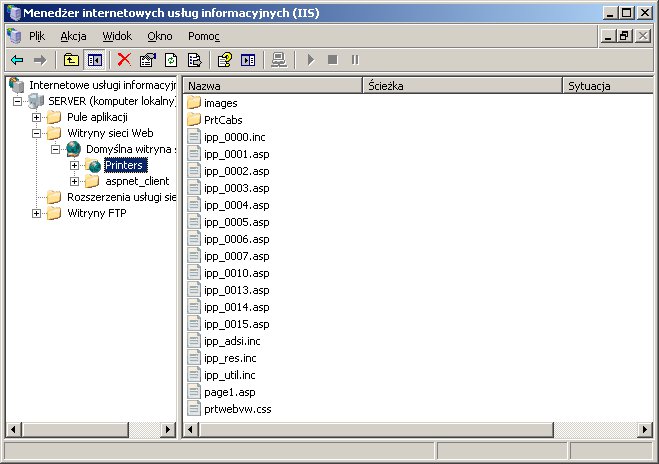
Task: Open Properties via toolbar icon
Action: click(148, 60)
